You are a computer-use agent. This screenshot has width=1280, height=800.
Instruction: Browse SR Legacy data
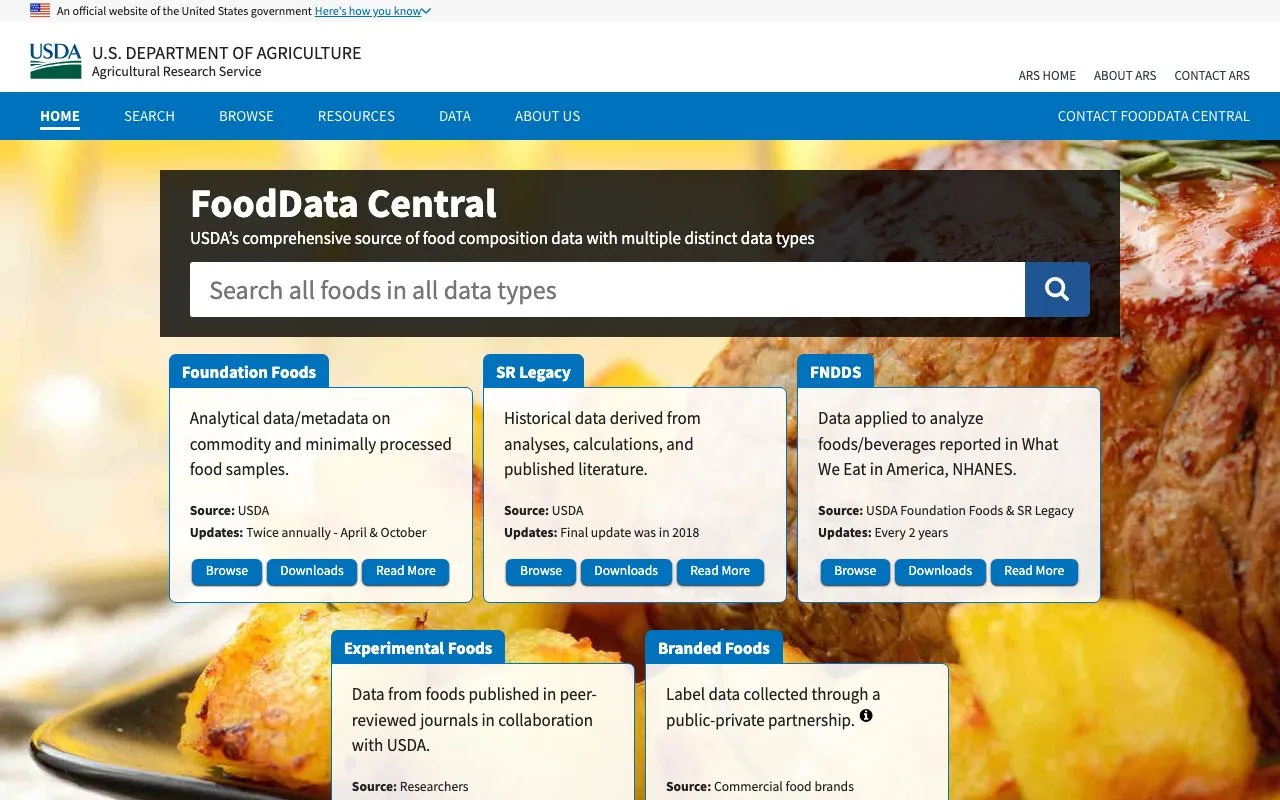point(541,571)
